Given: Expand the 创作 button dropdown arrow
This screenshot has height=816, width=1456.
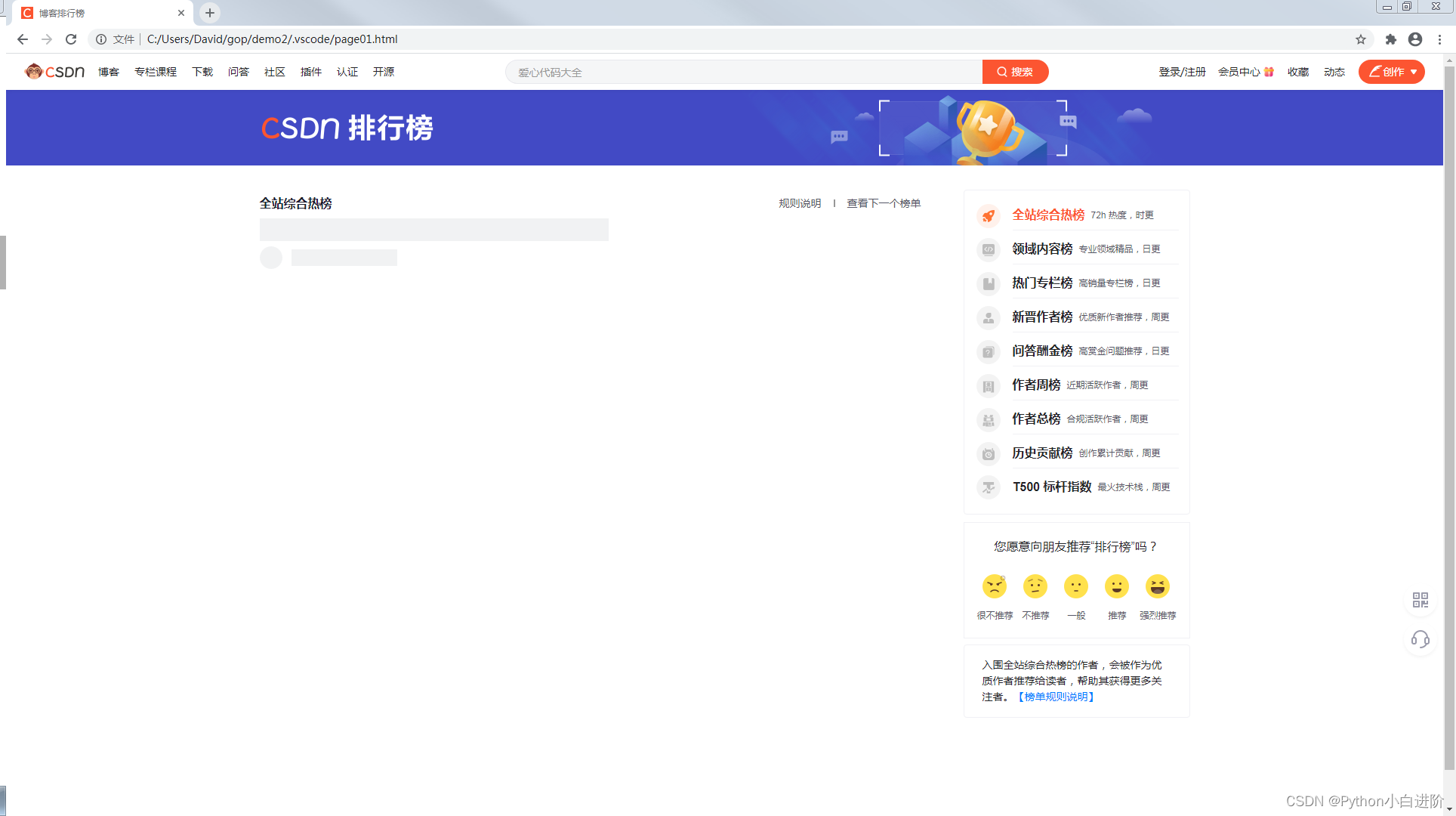Looking at the screenshot, I should click(1414, 72).
